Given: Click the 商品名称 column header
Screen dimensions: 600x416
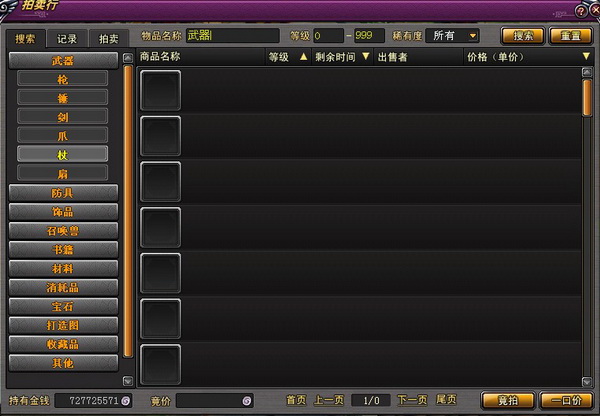Looking at the screenshot, I should pos(160,57).
